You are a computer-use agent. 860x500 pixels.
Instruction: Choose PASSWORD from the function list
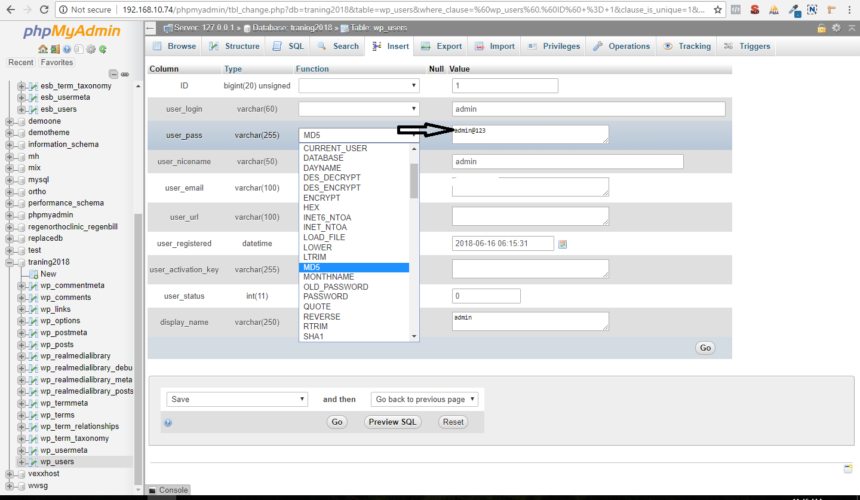(x=326, y=297)
